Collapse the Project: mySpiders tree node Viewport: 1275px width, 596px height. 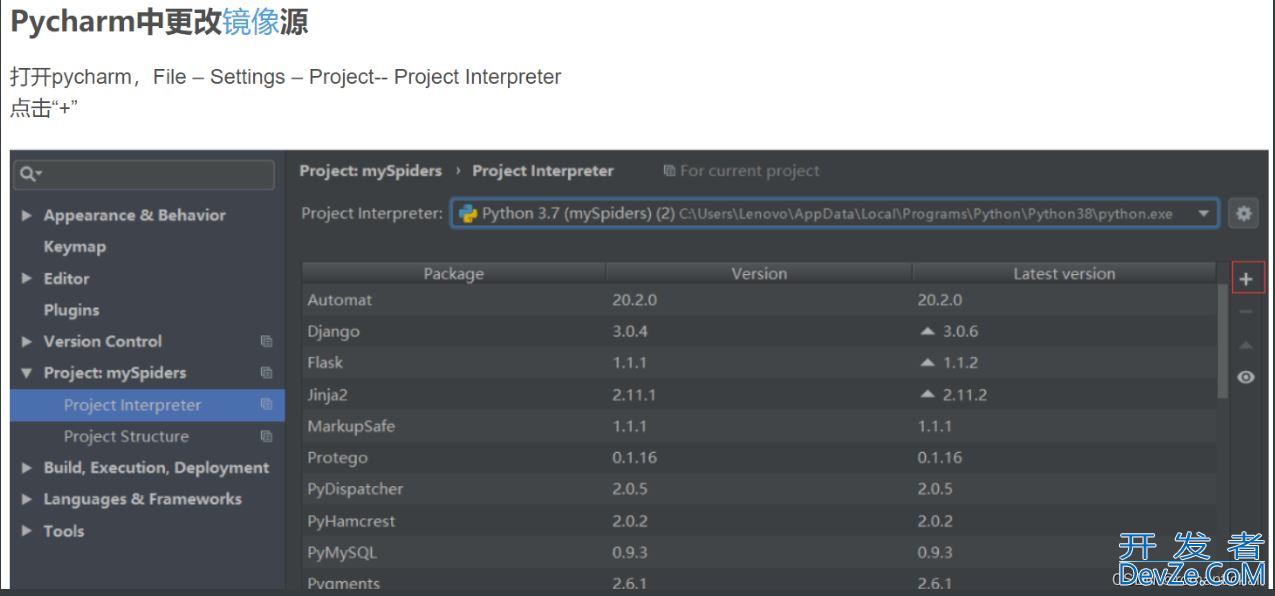[26, 373]
